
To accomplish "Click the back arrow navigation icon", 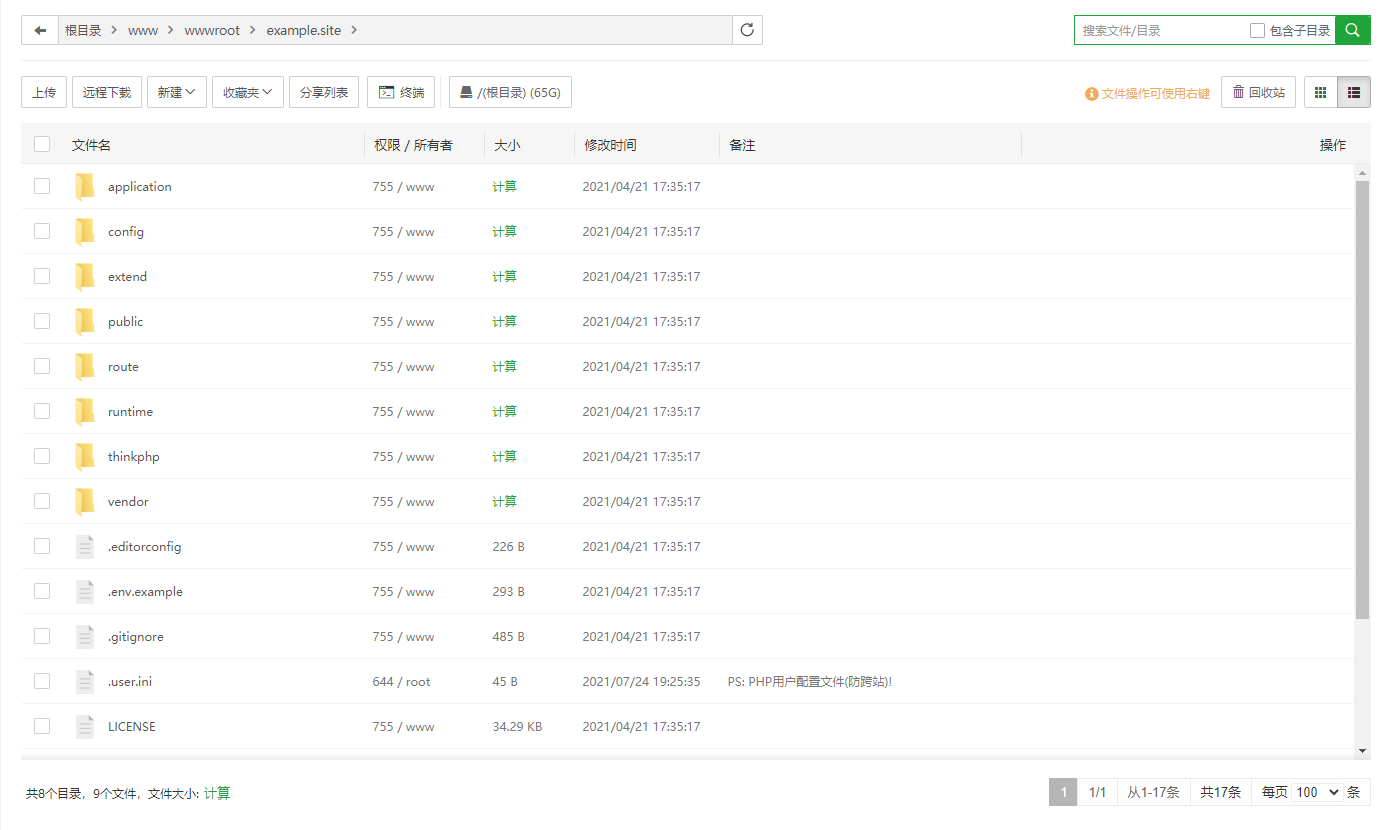I will (x=40, y=30).
